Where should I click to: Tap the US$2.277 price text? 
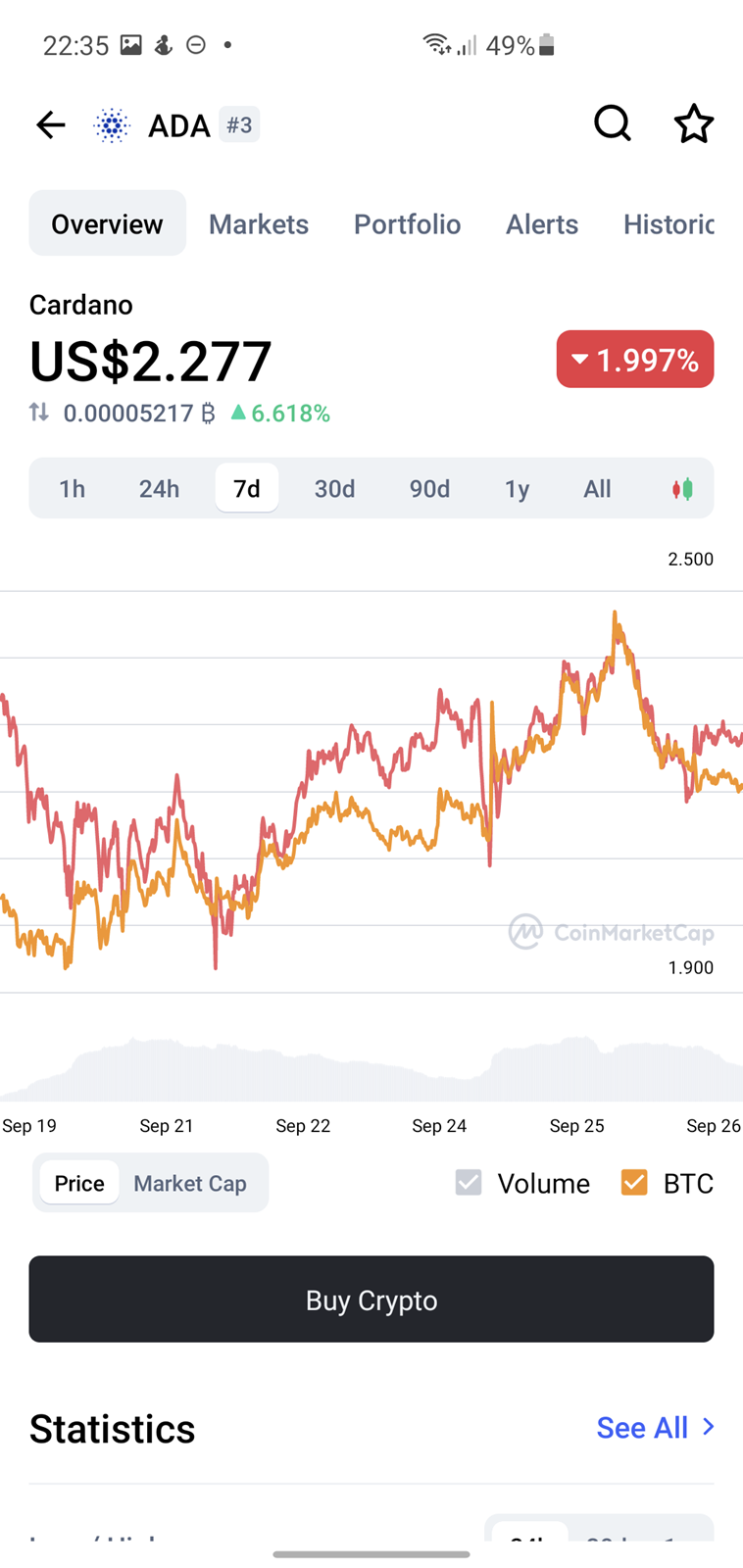[x=150, y=361]
